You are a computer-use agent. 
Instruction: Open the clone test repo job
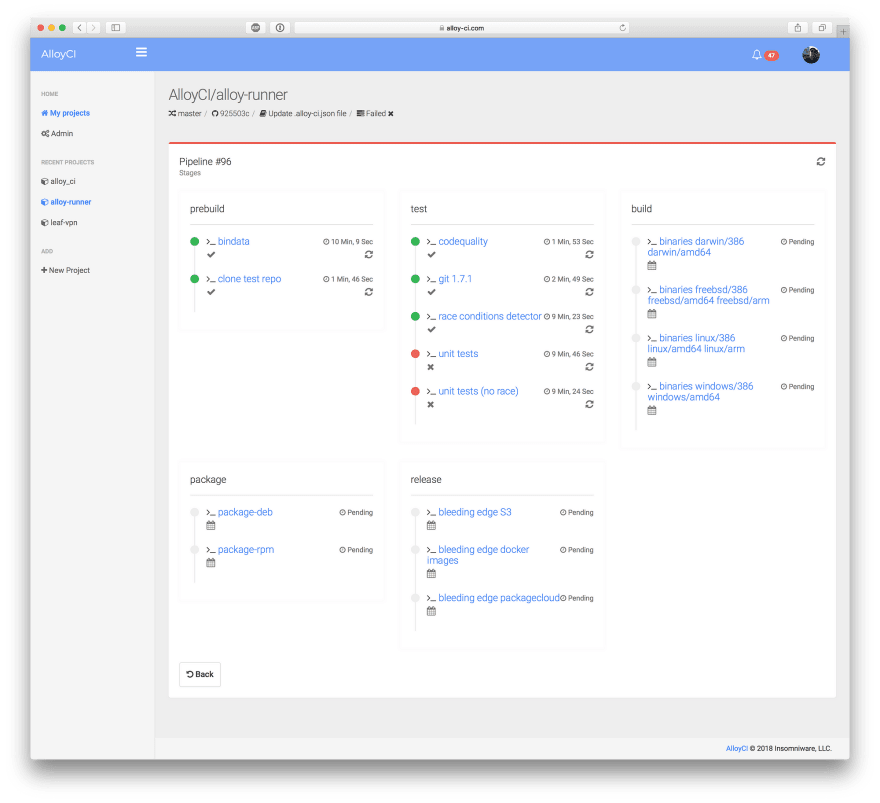(249, 279)
